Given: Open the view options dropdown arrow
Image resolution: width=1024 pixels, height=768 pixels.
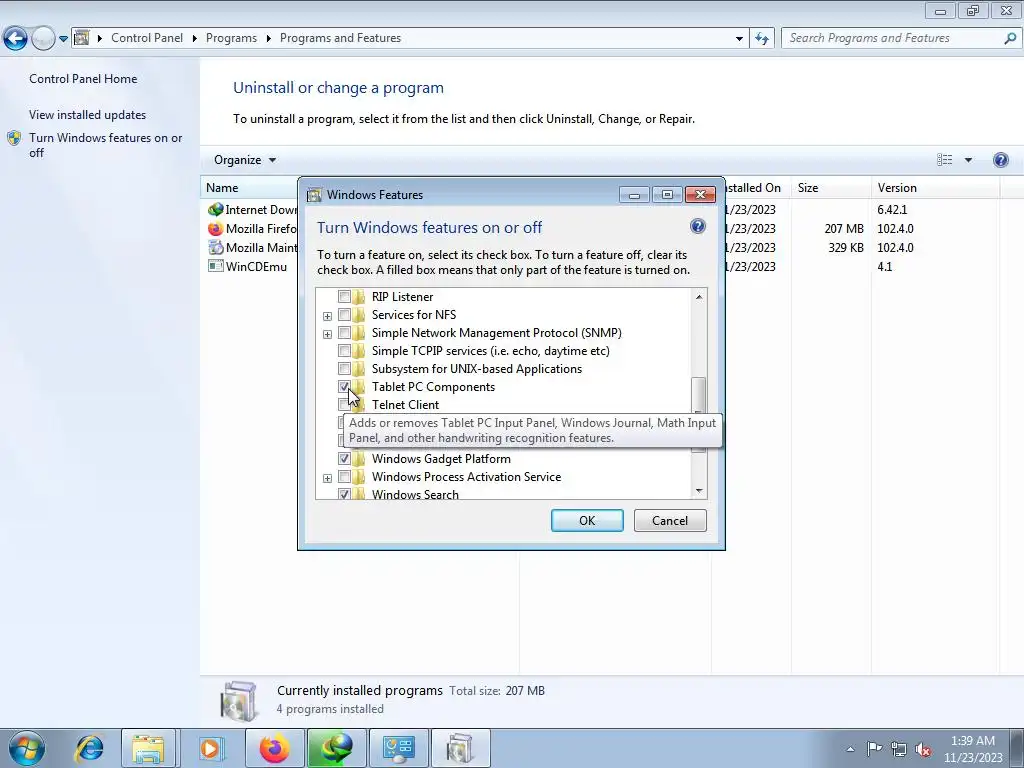Looking at the screenshot, I should 968,160.
